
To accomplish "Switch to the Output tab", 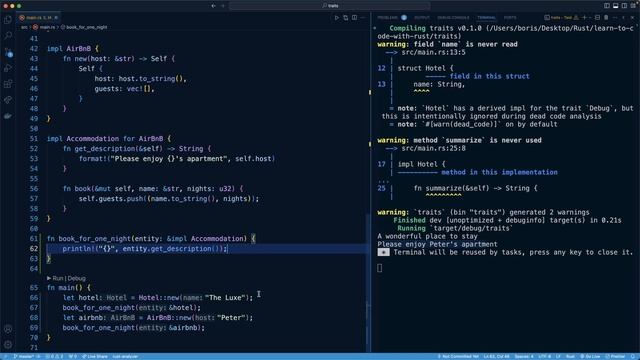I will 422,18.
